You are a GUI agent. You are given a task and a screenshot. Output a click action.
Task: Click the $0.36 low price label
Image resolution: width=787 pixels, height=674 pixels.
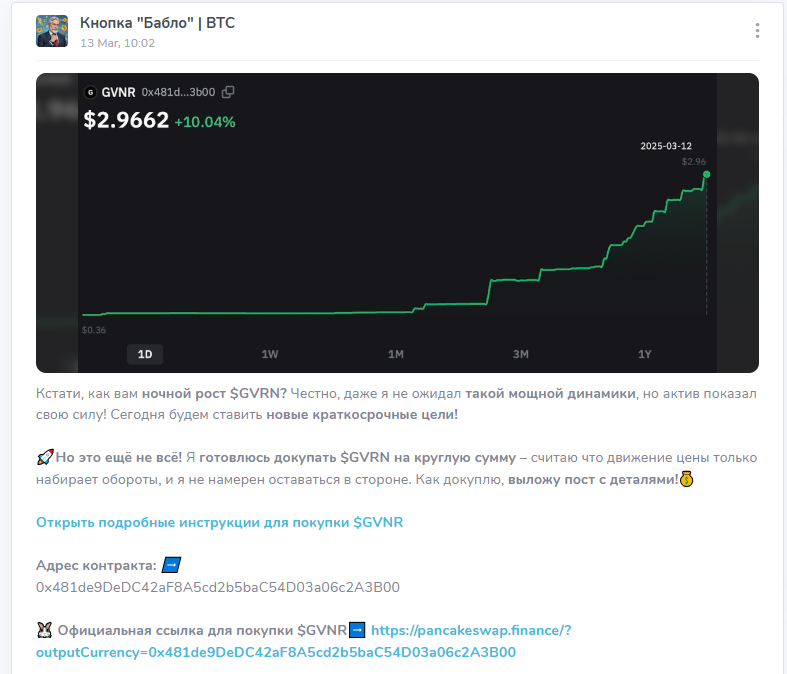pos(94,330)
